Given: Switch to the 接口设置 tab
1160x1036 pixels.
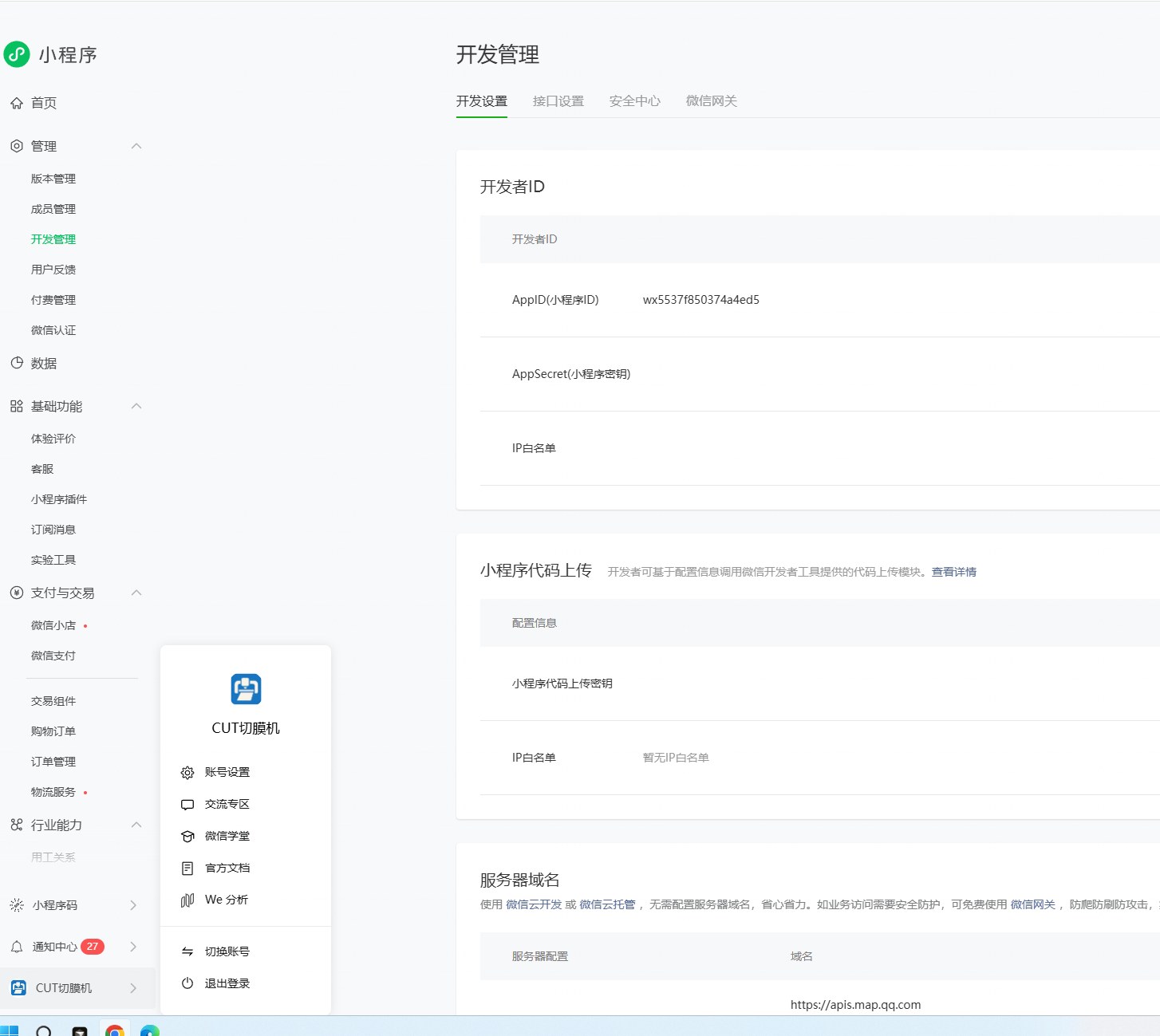Looking at the screenshot, I should (x=558, y=101).
